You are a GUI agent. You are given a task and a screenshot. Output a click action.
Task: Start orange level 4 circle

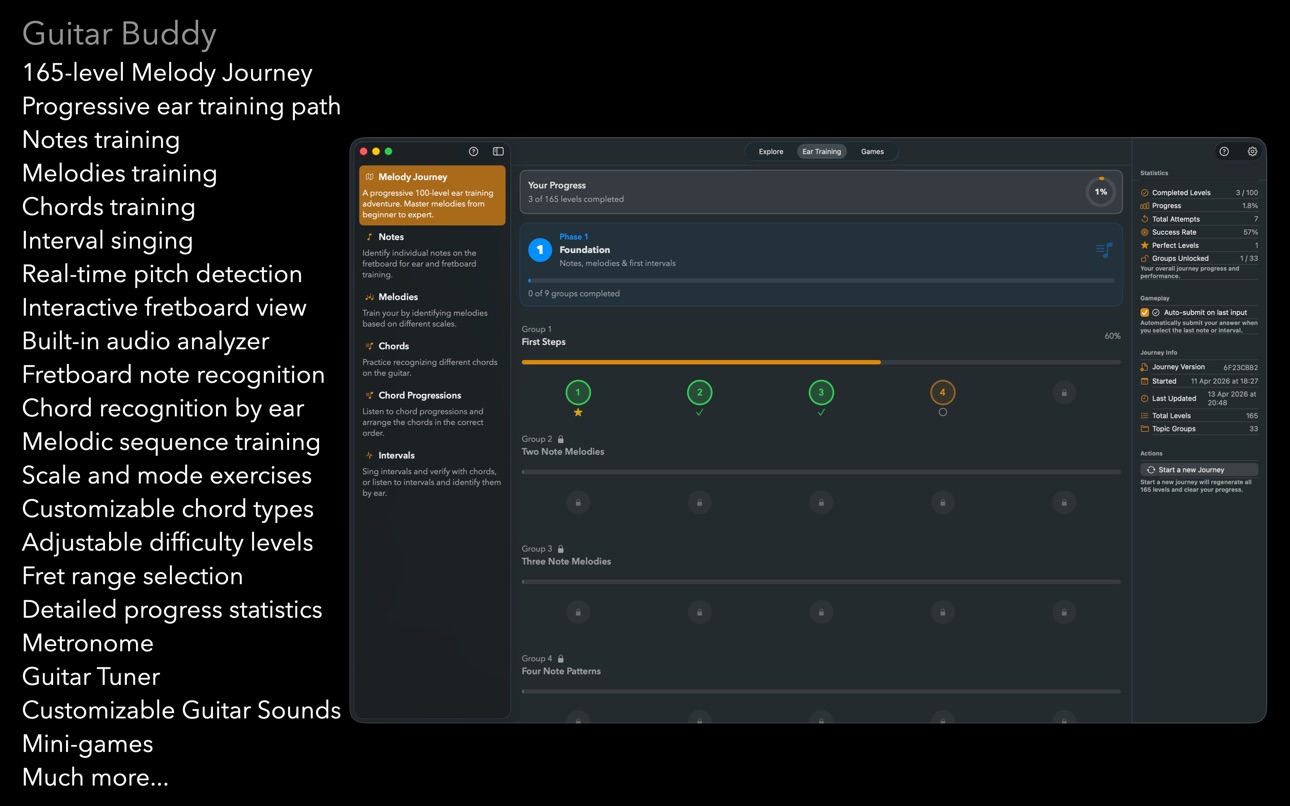click(942, 393)
